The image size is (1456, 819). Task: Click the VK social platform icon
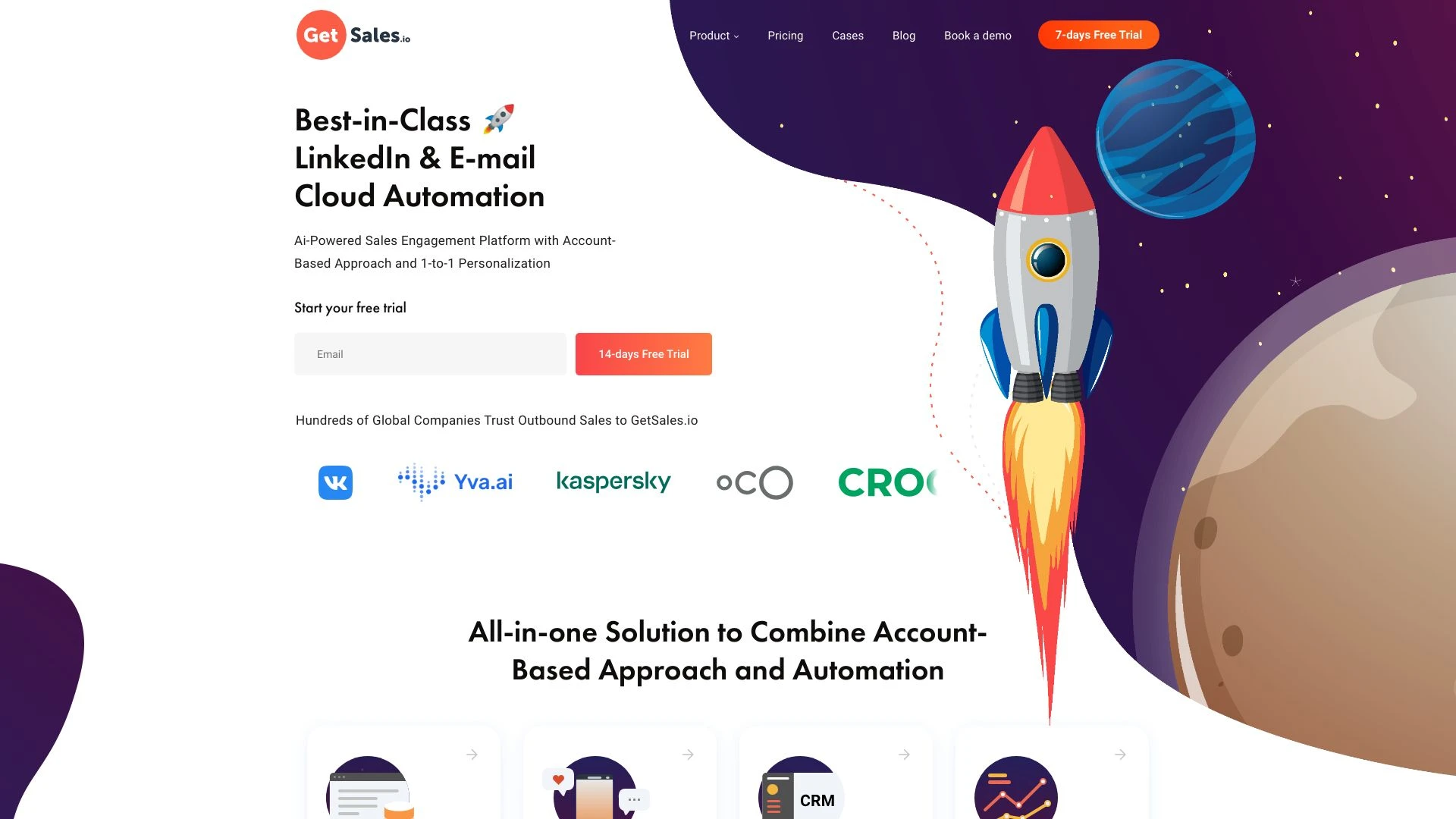(335, 482)
